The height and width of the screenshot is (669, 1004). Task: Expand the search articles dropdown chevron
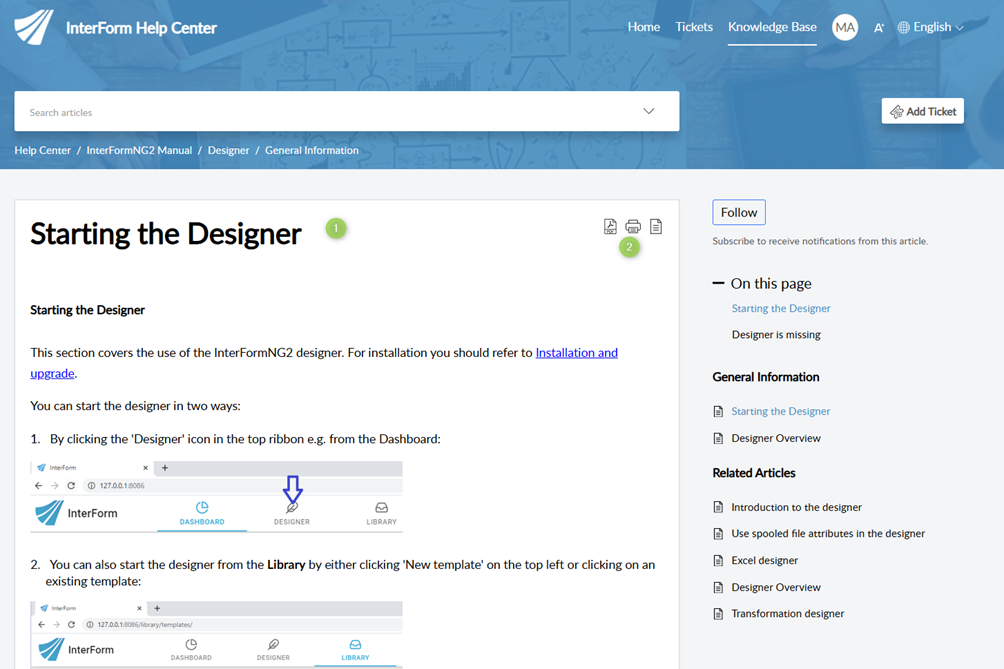pos(649,111)
